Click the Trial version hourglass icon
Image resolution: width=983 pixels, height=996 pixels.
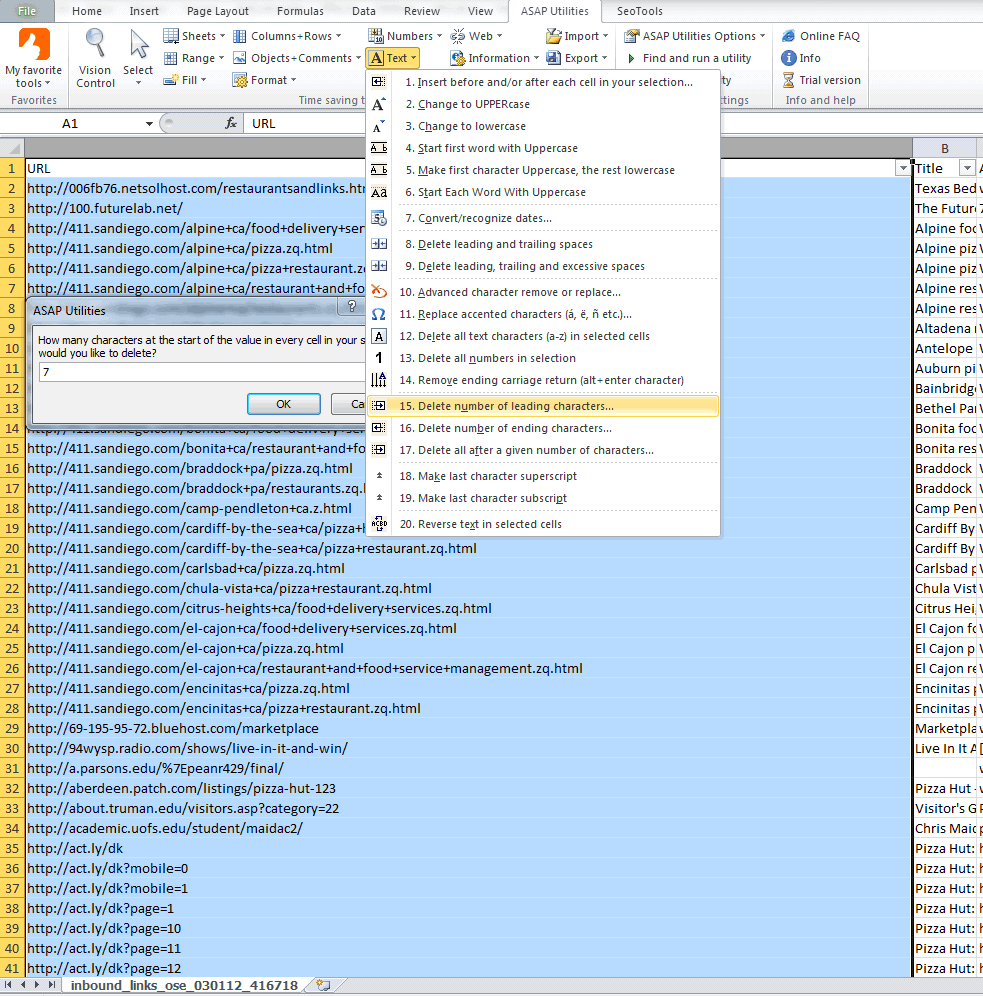pos(789,80)
